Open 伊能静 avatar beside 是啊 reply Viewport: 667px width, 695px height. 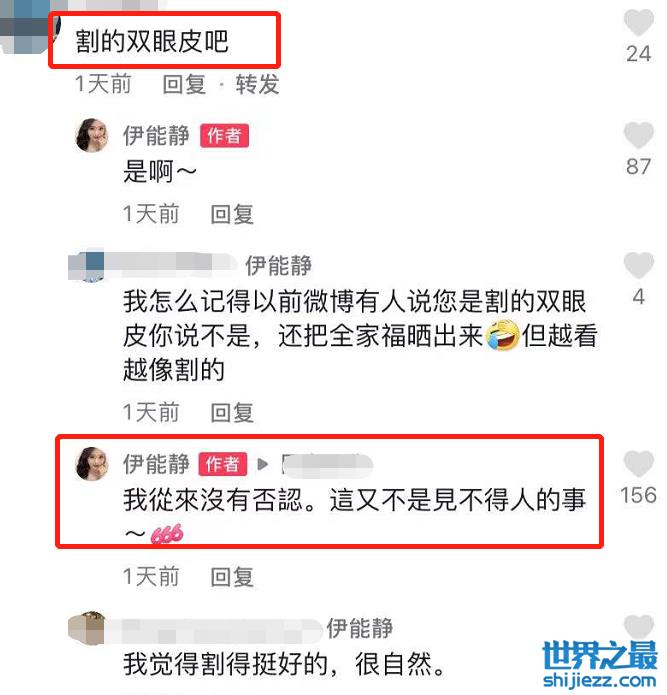tap(92, 135)
